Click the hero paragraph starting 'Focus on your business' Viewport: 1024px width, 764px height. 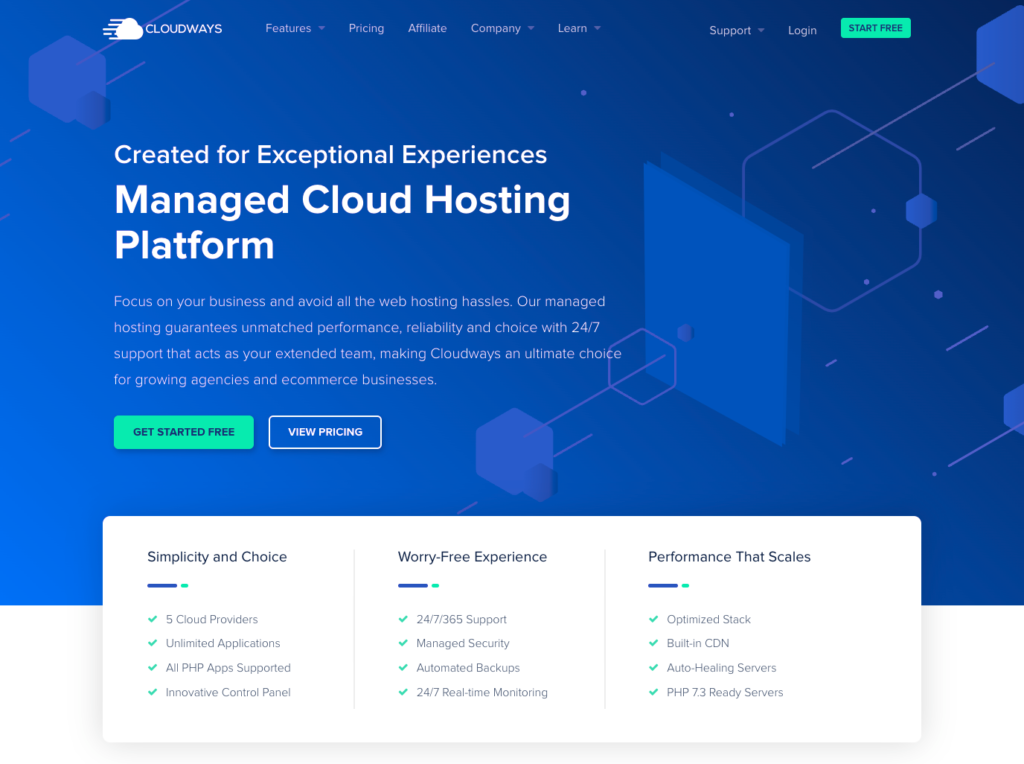368,340
